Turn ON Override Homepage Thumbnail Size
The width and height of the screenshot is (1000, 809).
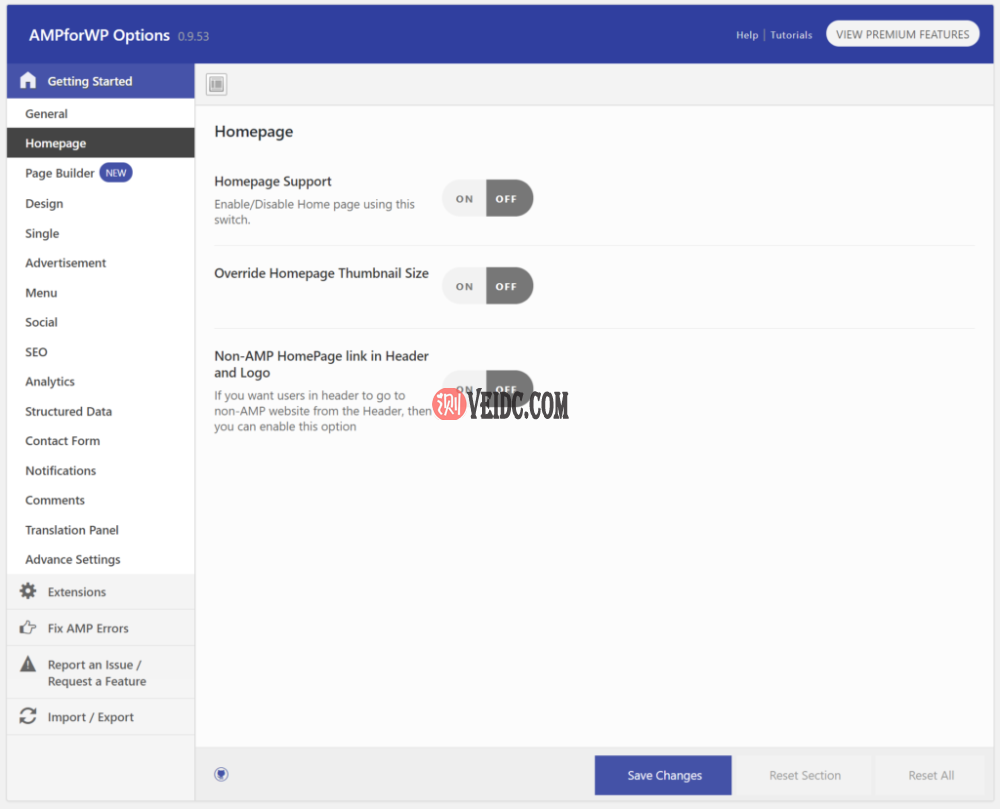[x=464, y=286]
